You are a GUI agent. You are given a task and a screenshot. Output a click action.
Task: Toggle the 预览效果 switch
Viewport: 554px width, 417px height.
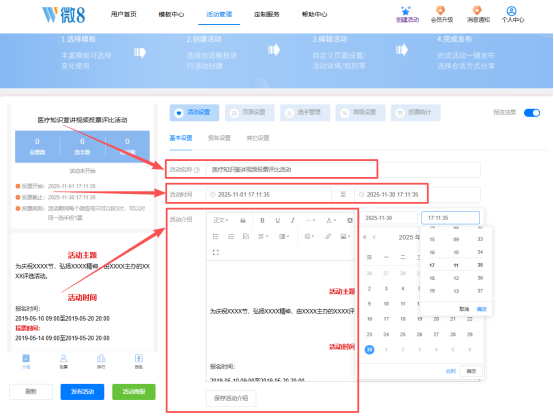point(532,113)
